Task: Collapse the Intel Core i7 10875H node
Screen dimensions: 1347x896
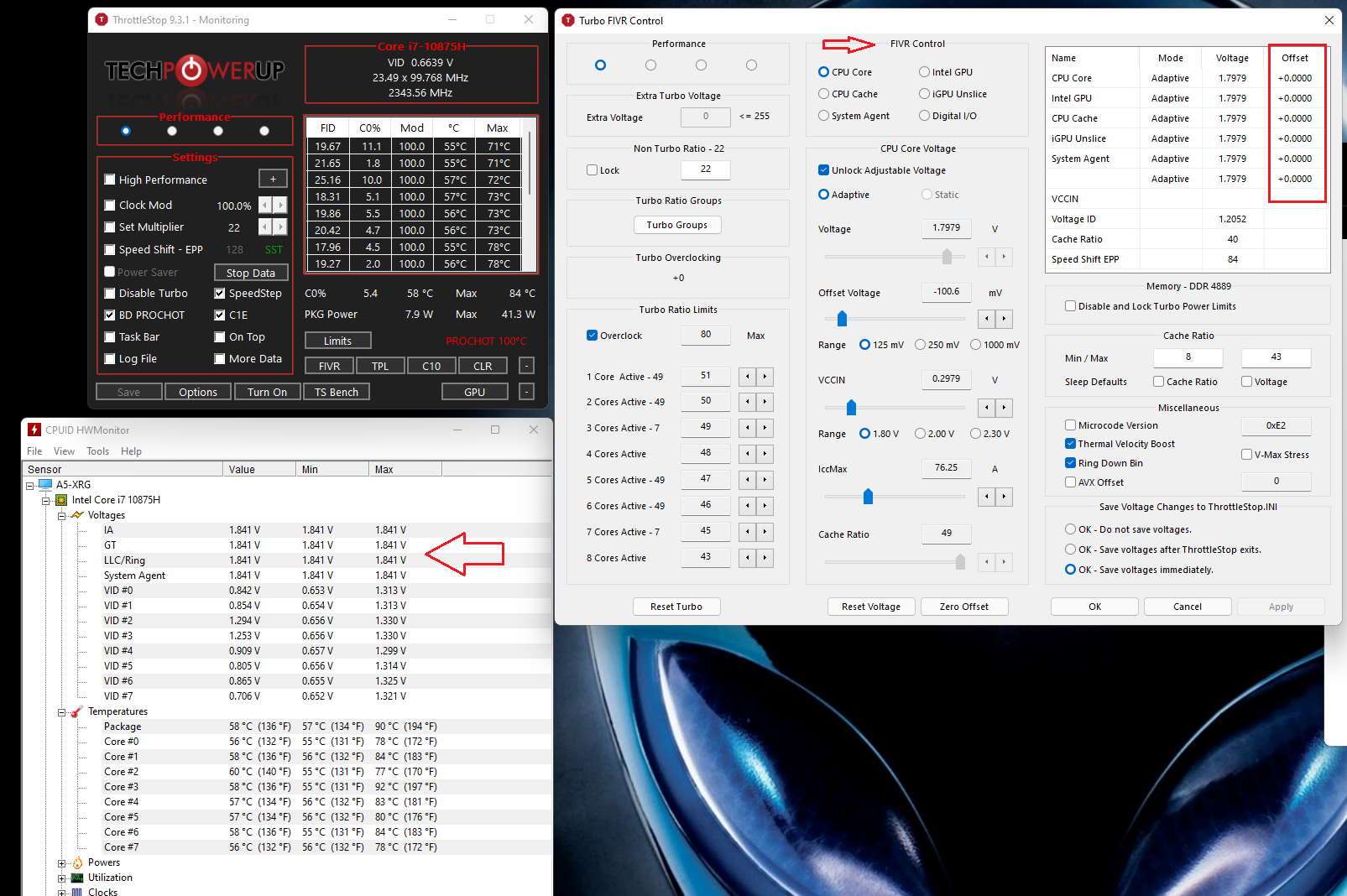Action: coord(46,500)
